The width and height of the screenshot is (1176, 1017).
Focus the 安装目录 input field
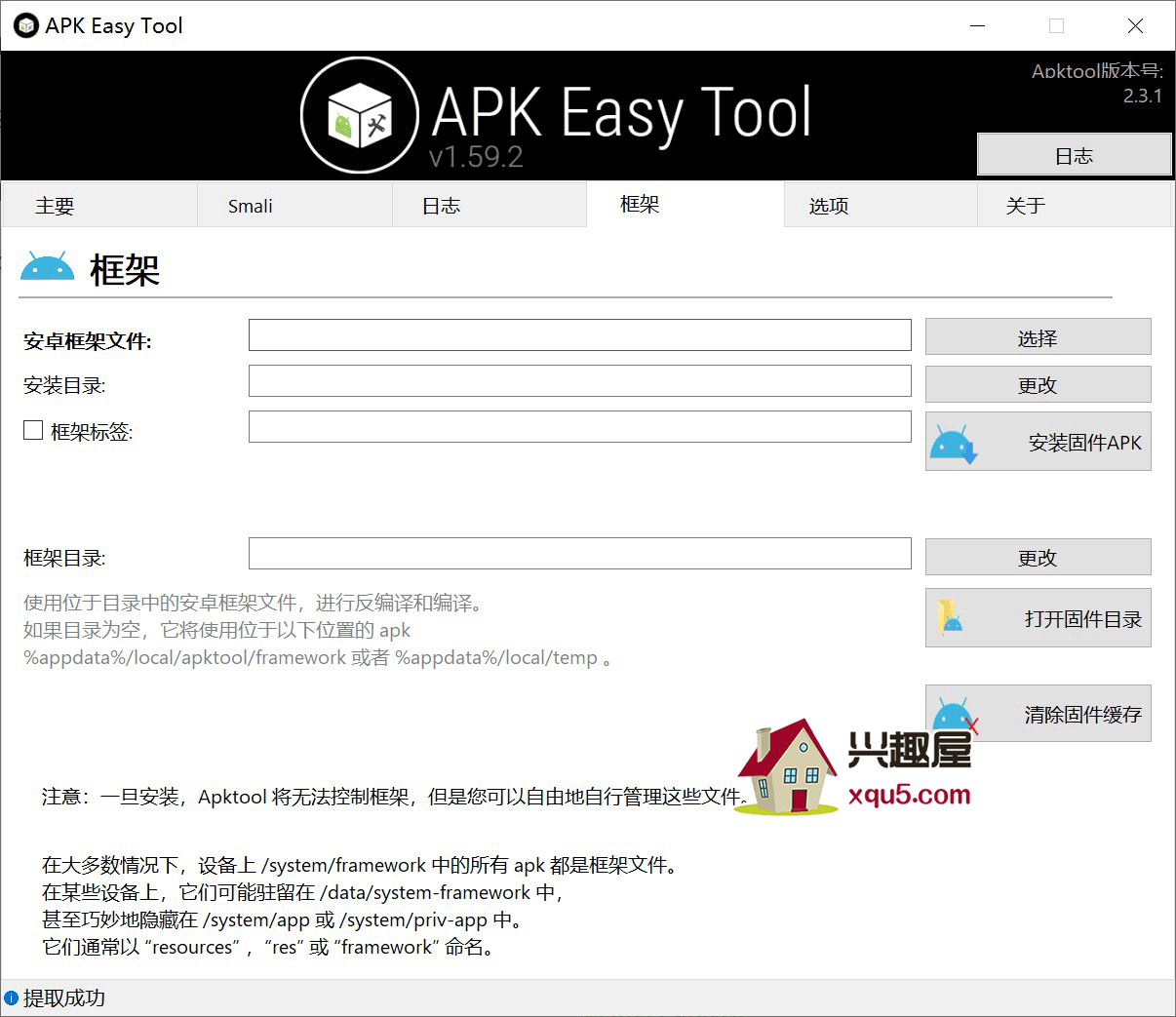tap(580, 380)
